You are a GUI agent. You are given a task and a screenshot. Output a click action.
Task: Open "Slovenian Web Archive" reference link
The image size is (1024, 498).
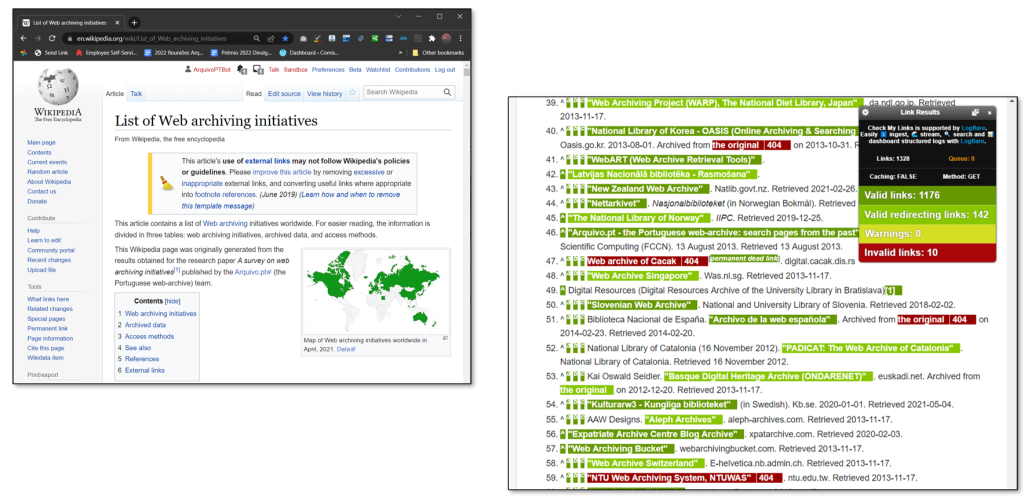click(x=641, y=305)
